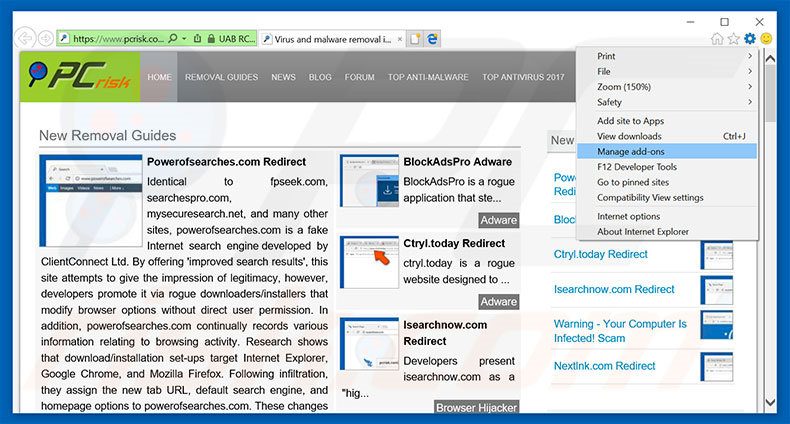Close the Virus and malware removal tab
Screen dimensions: 790x424
pyautogui.click(x=400, y=39)
